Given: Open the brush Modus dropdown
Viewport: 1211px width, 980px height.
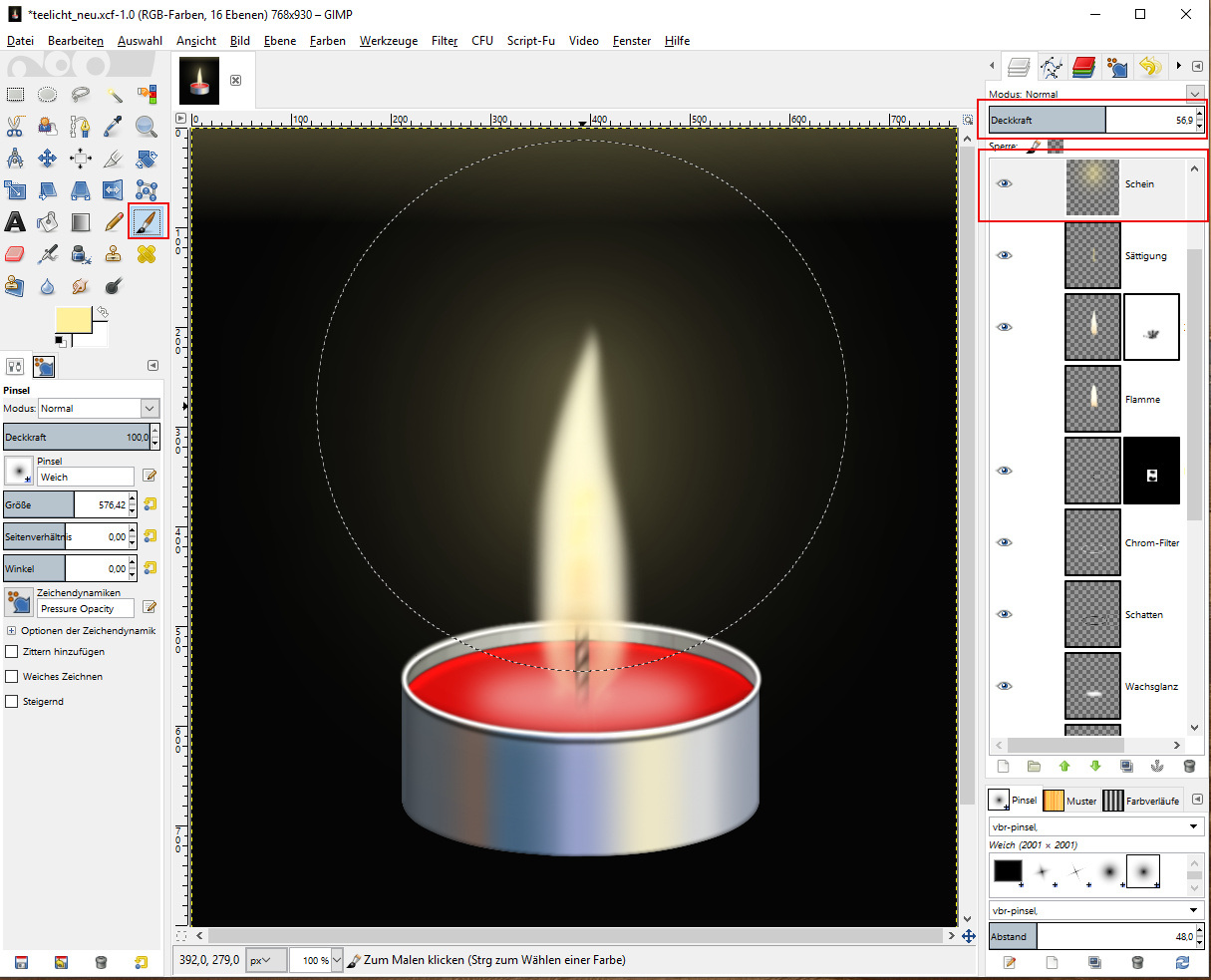Looking at the screenshot, I should pyautogui.click(x=98, y=409).
